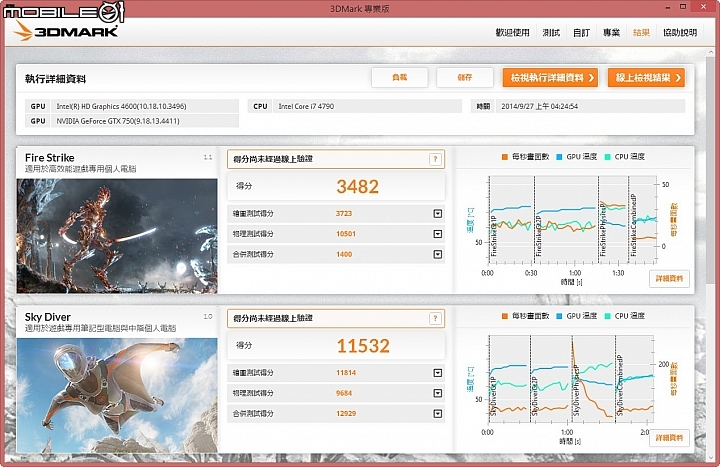Viewport: 720px width, 467px height.
Task: Expand Fire Strike combined score 1400
Action: pos(438,254)
